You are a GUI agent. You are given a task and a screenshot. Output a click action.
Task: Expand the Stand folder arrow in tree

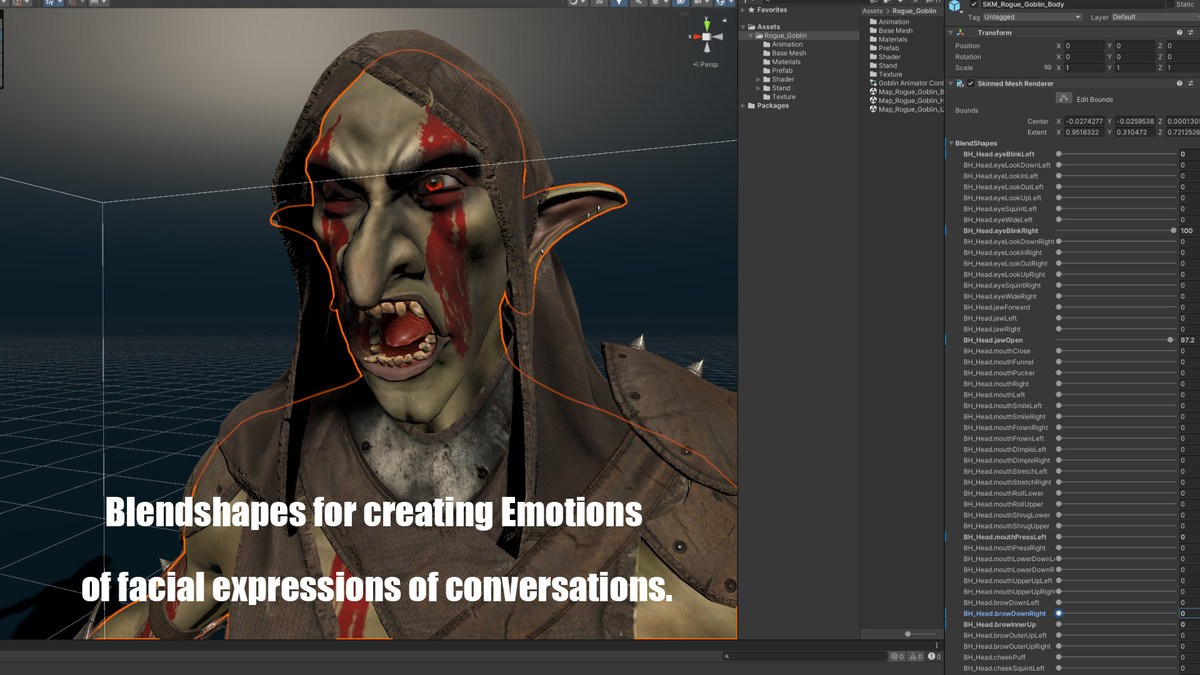click(x=759, y=88)
